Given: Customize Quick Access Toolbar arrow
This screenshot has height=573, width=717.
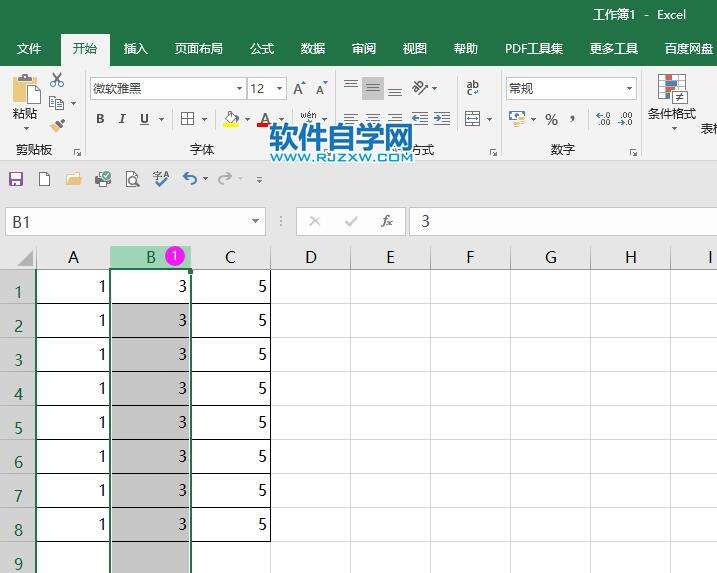Looking at the screenshot, I should click(x=259, y=180).
